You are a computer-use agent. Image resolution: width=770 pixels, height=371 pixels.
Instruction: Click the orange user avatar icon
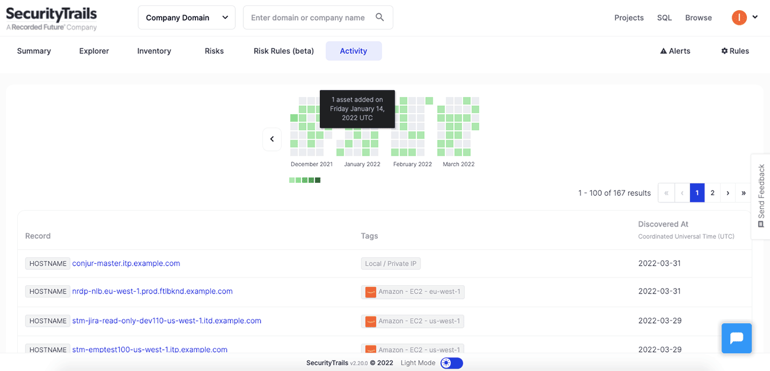click(739, 18)
